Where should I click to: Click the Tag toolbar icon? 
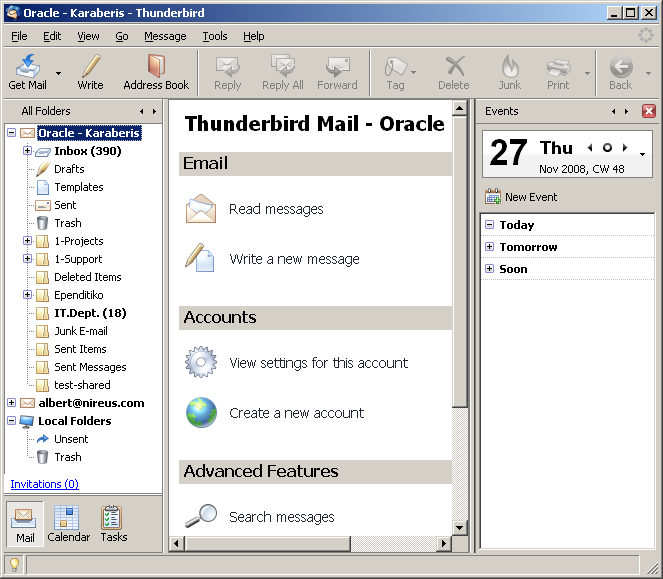pos(396,67)
